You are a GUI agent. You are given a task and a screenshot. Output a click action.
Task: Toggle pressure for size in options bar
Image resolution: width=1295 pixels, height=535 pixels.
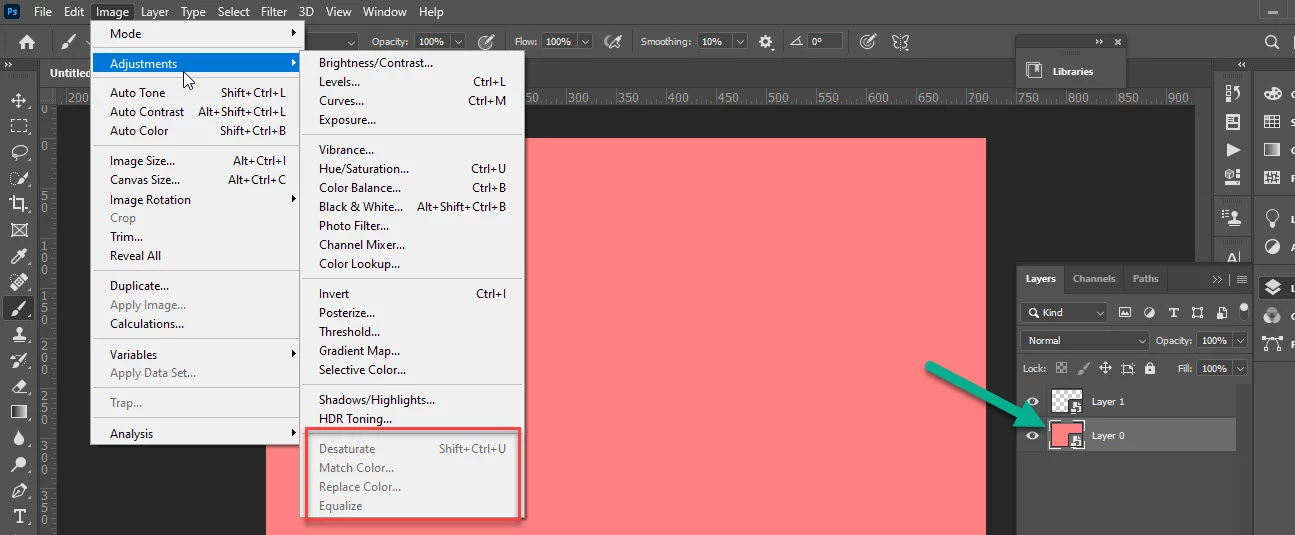pyautogui.click(x=868, y=42)
